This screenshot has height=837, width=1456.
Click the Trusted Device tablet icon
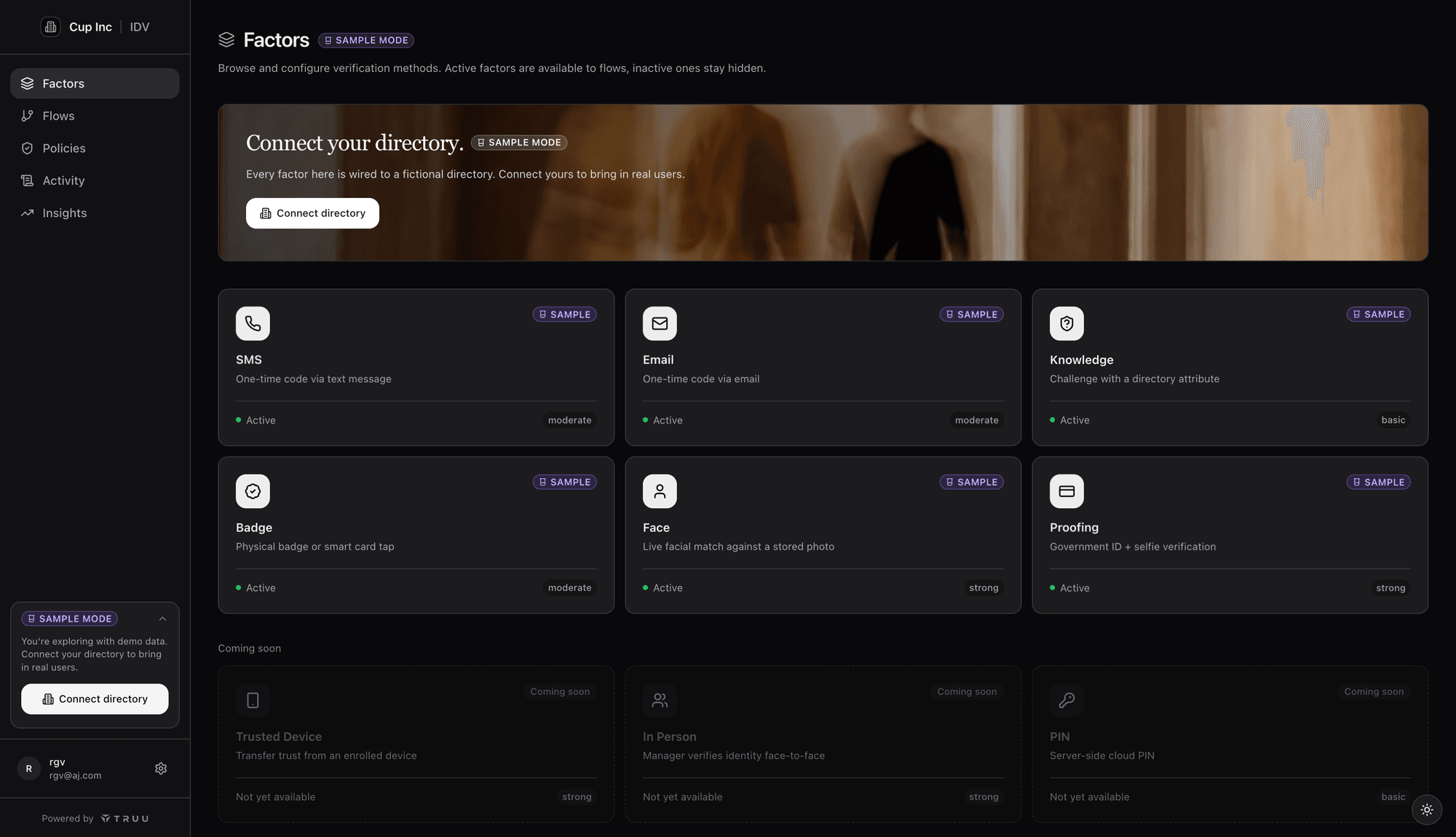[x=253, y=700]
